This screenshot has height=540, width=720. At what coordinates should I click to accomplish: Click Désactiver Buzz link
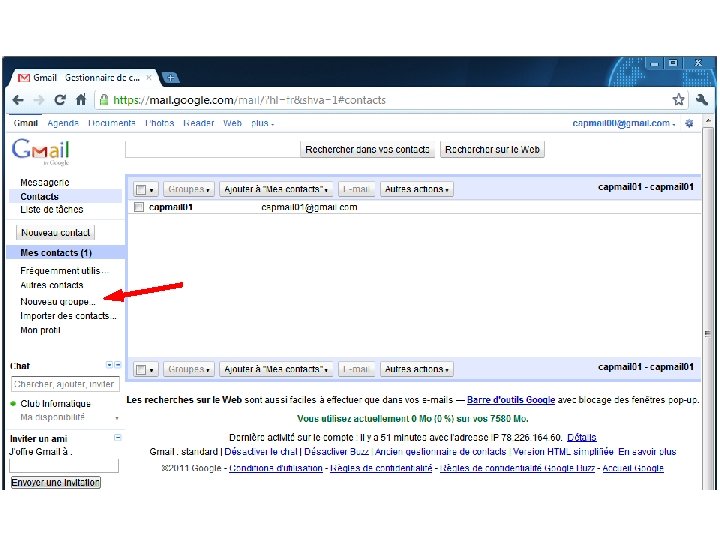(336, 452)
